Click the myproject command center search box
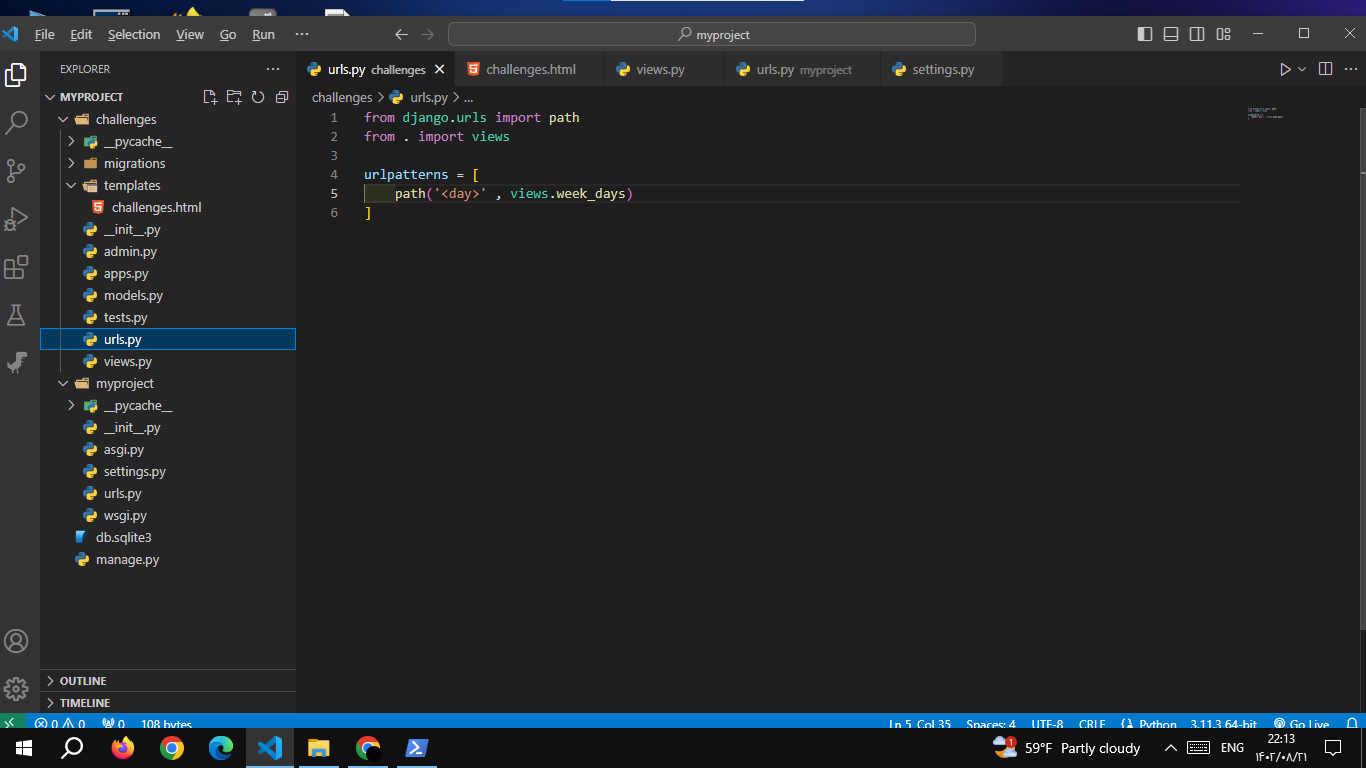Viewport: 1366px width, 768px height. click(x=712, y=34)
